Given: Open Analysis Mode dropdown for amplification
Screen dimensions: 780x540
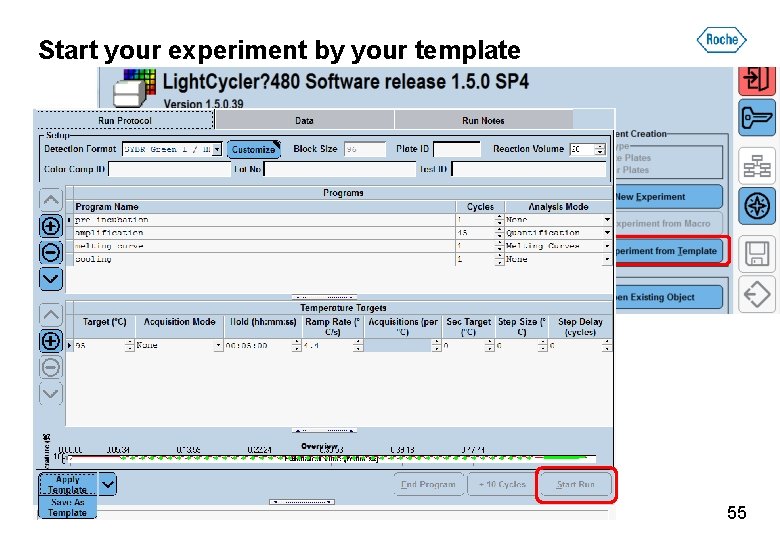Looking at the screenshot, I should pos(607,233).
